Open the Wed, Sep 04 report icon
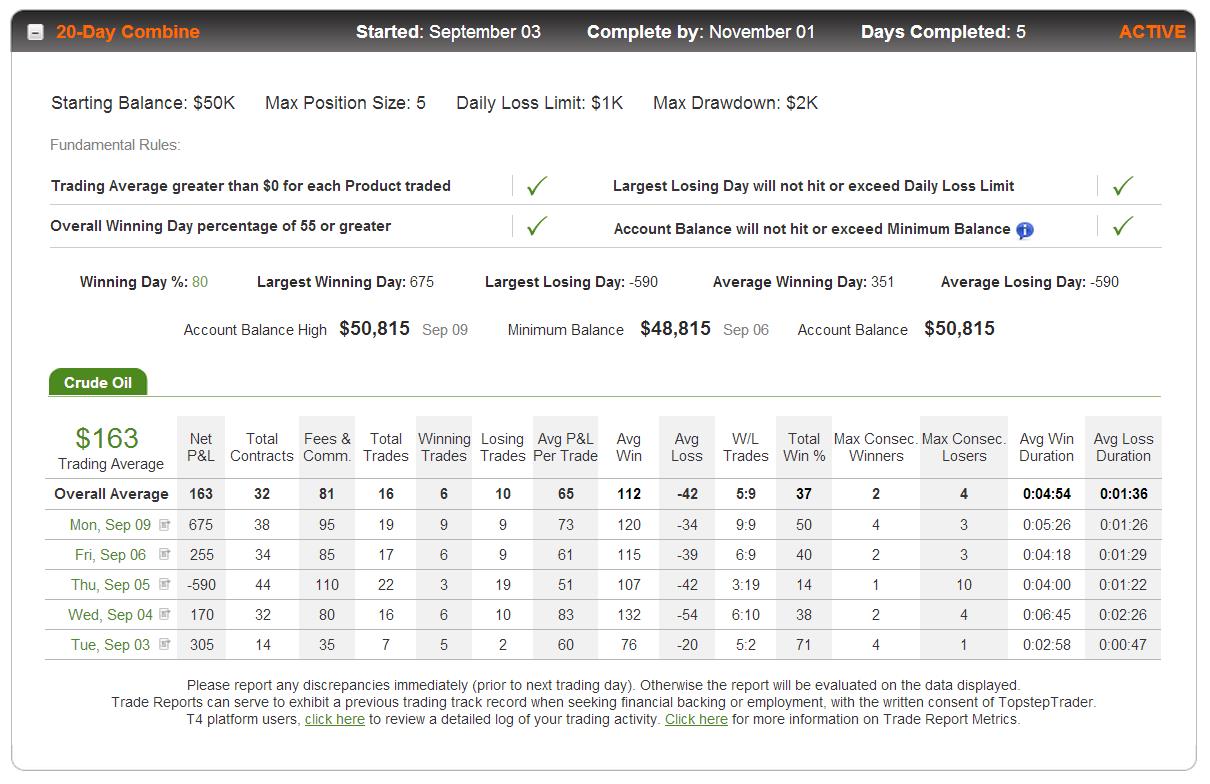1210x784 pixels. (x=164, y=614)
